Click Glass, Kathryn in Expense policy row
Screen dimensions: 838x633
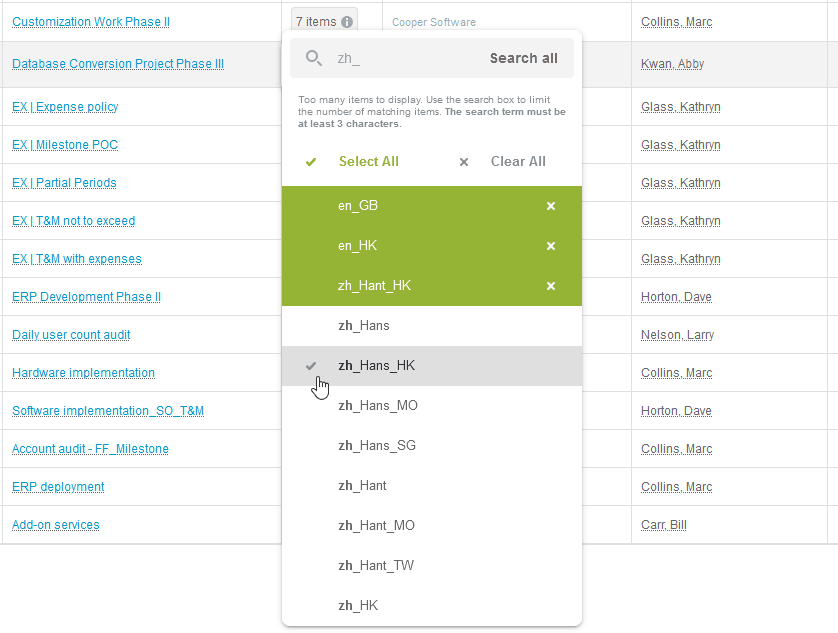coord(681,107)
